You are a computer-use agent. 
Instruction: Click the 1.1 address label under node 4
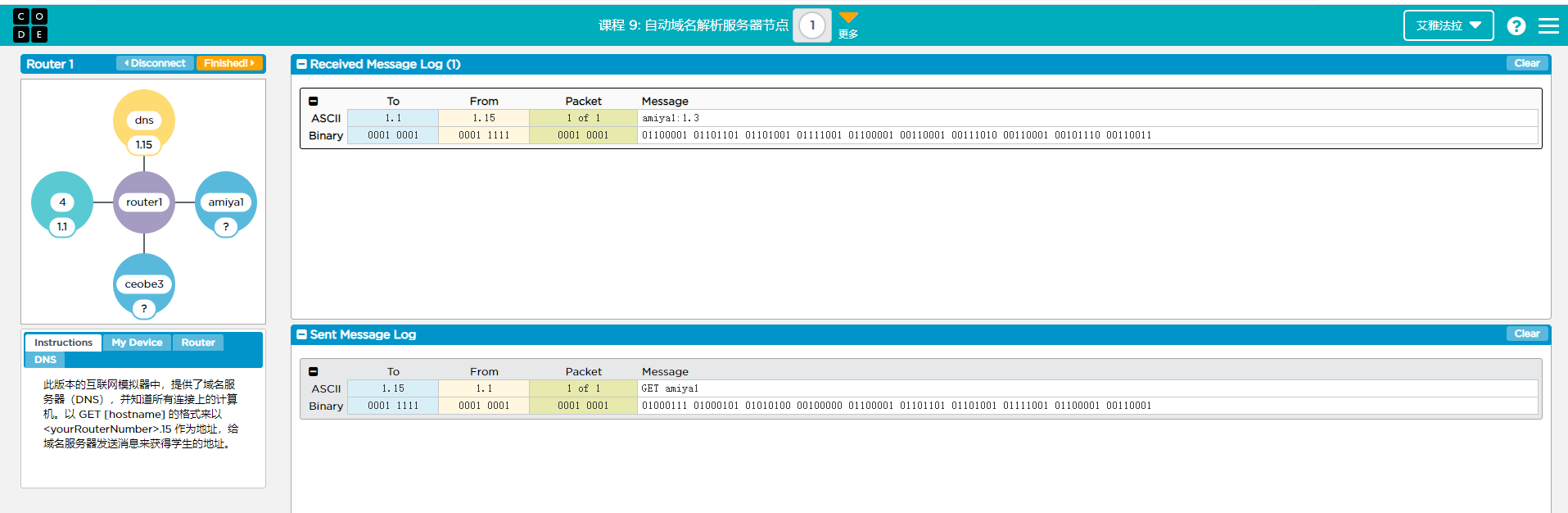coord(62,227)
